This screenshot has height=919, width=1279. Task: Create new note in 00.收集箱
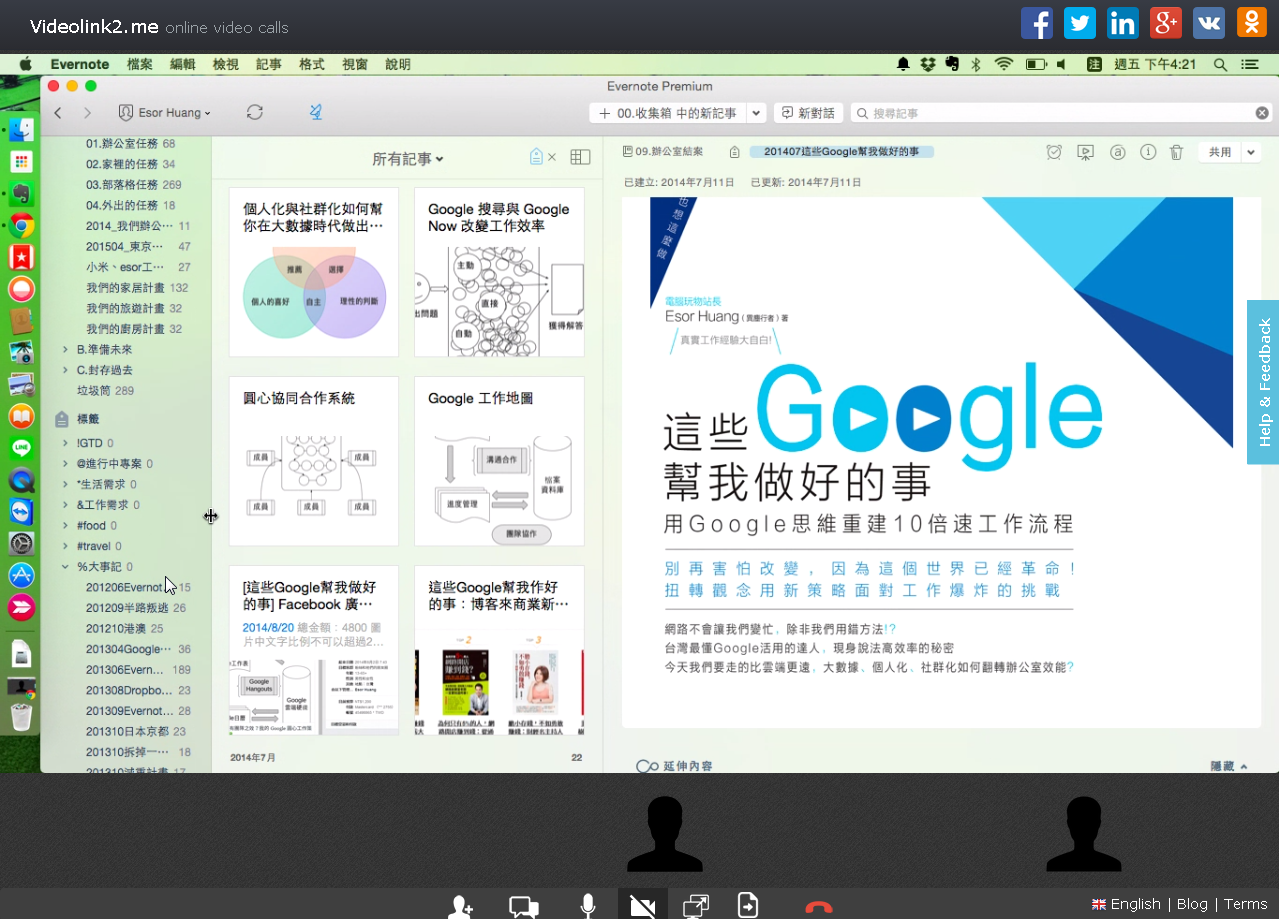[x=668, y=113]
